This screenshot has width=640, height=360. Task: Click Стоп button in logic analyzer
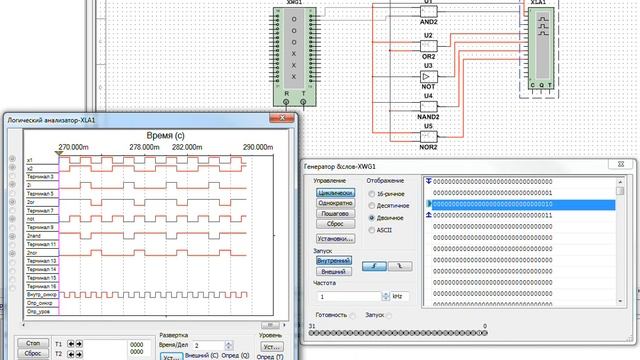click(x=33, y=343)
